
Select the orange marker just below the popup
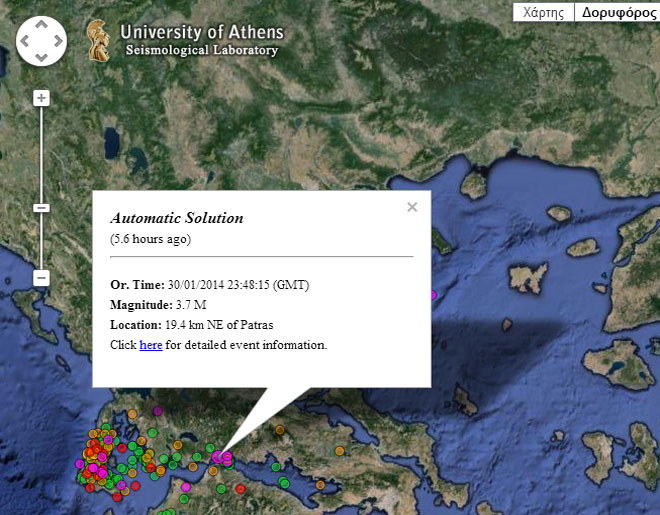click(280, 430)
